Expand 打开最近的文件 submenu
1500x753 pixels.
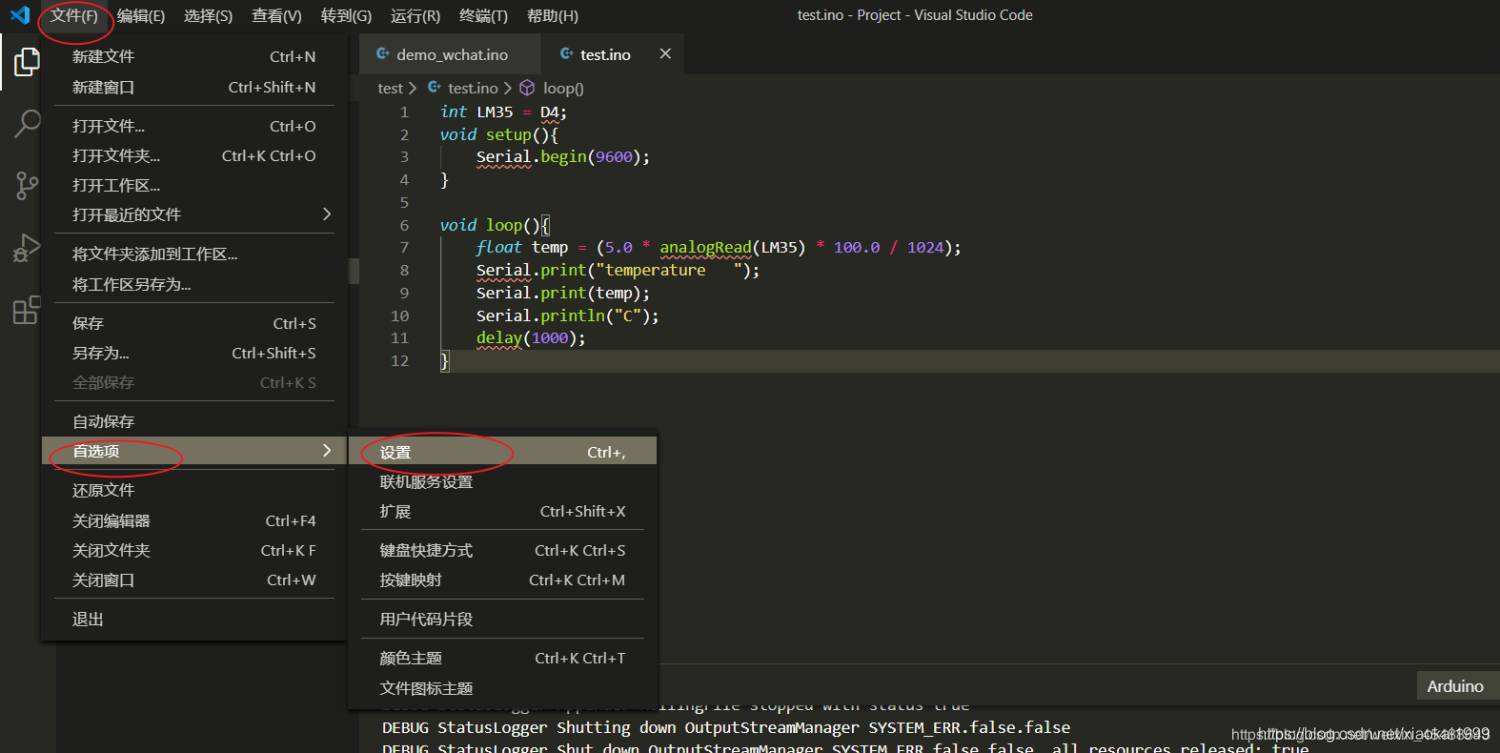194,214
